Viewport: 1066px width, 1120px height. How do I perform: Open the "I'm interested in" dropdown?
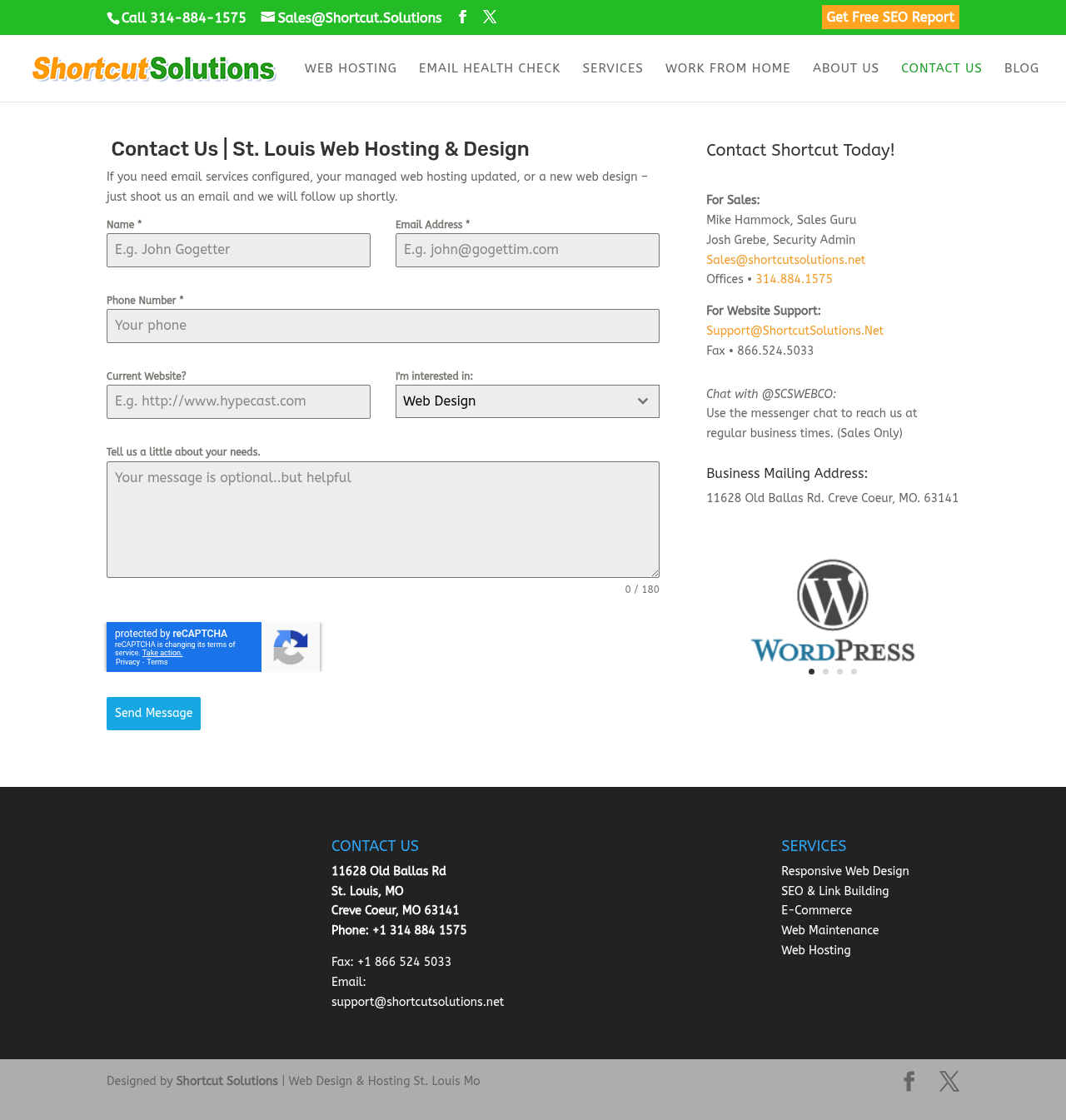pyautogui.click(x=527, y=401)
